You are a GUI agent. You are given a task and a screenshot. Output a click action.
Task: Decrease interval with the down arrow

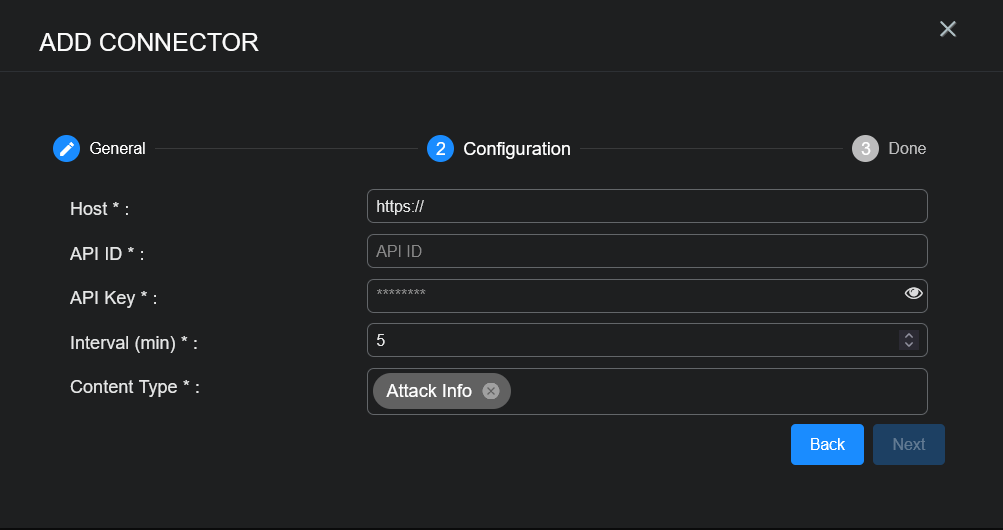click(909, 345)
